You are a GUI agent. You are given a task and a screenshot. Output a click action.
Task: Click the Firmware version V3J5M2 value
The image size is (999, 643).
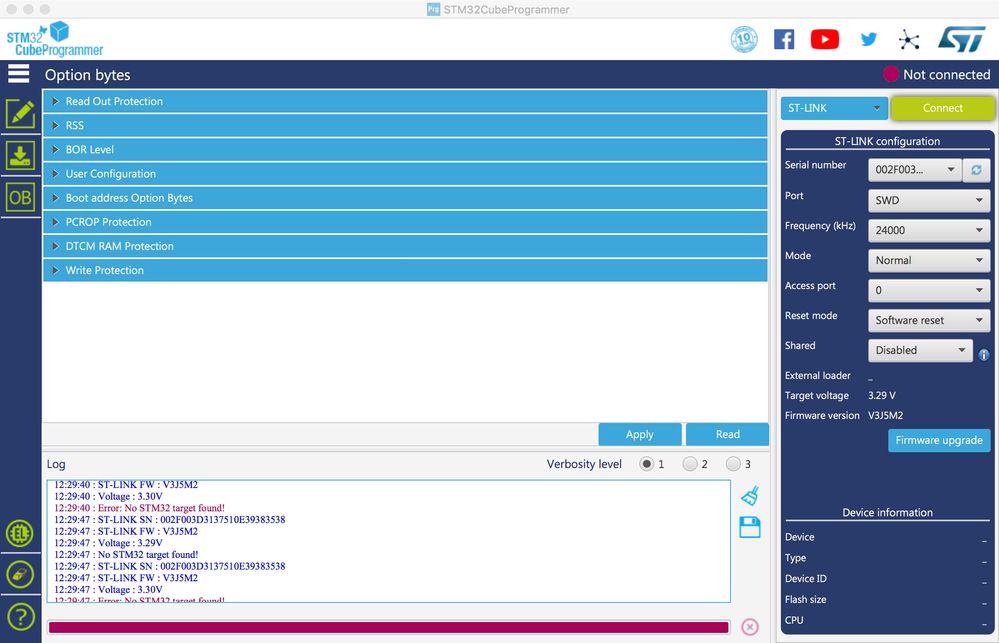pyautogui.click(x=886, y=415)
